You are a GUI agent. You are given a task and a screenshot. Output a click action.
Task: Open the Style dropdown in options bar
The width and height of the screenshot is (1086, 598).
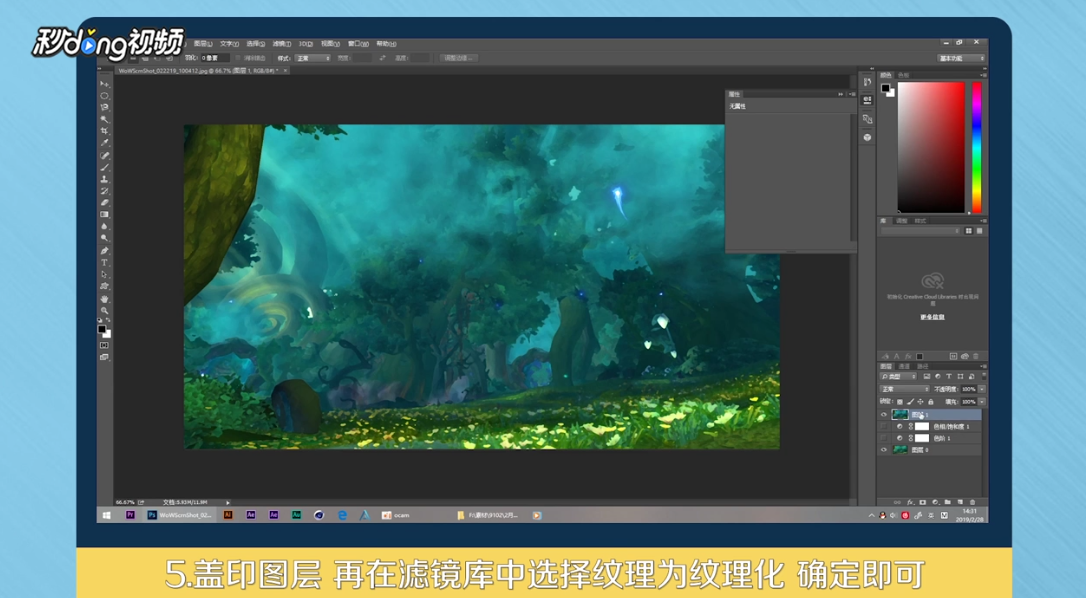pos(312,58)
